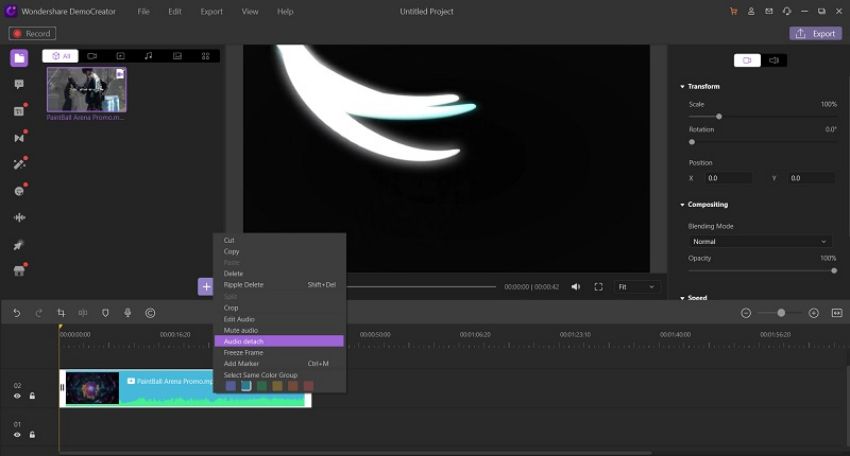Open the Annotations sidebar icon

click(19, 84)
